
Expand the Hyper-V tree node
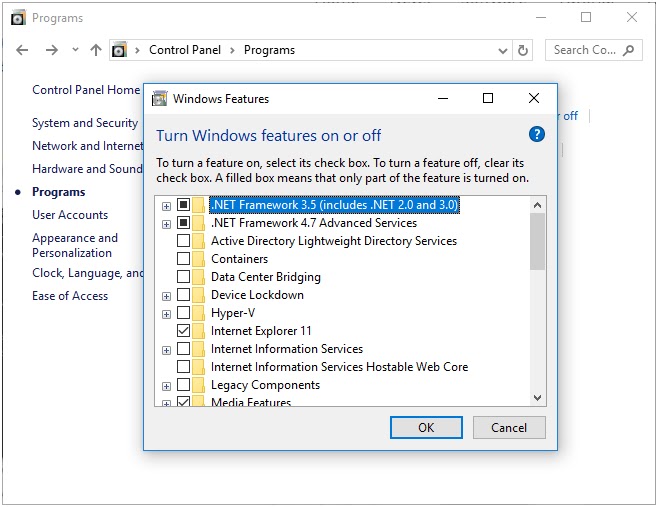pyautogui.click(x=167, y=314)
